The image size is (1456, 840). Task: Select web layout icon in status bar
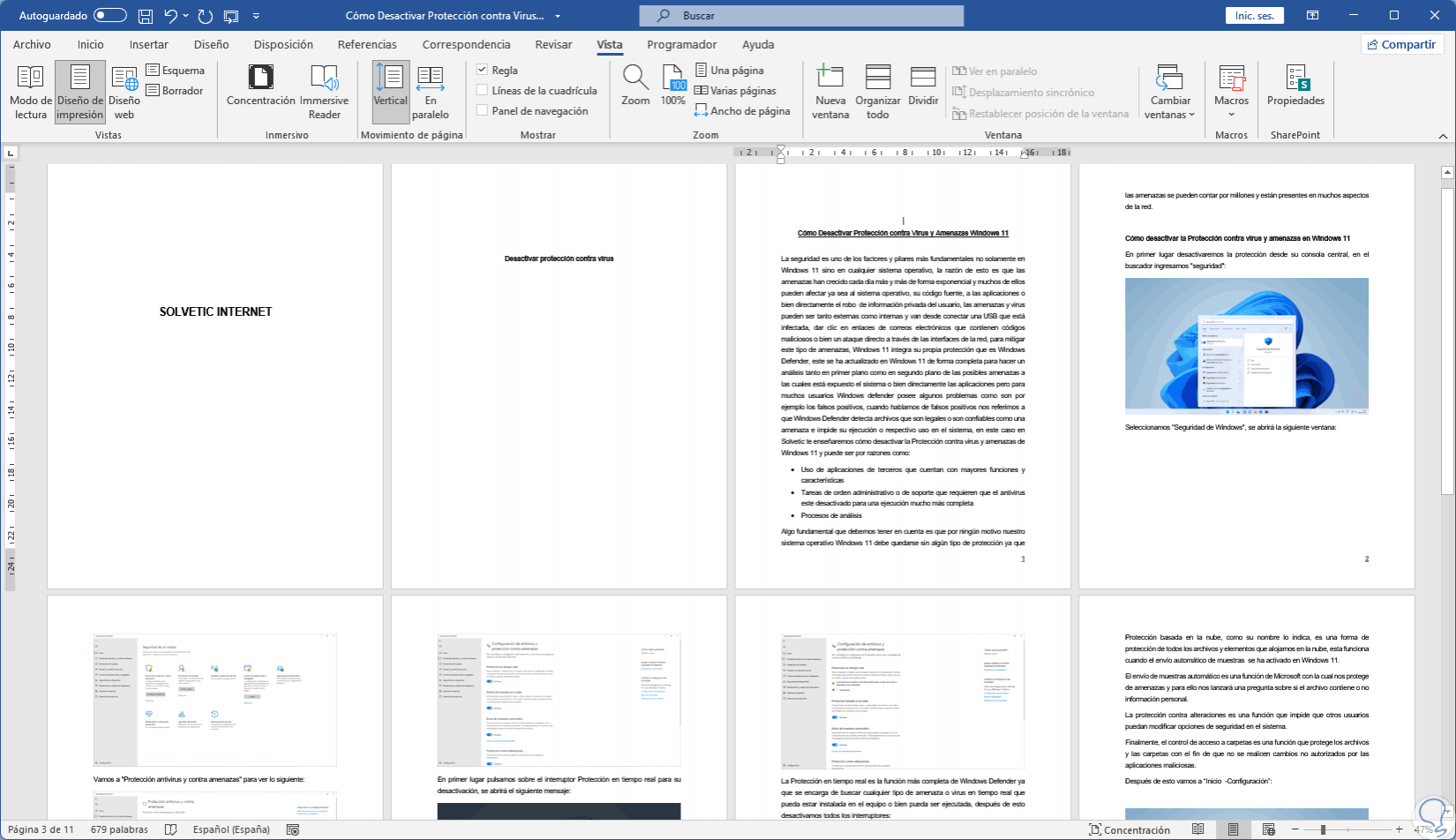tap(1268, 829)
